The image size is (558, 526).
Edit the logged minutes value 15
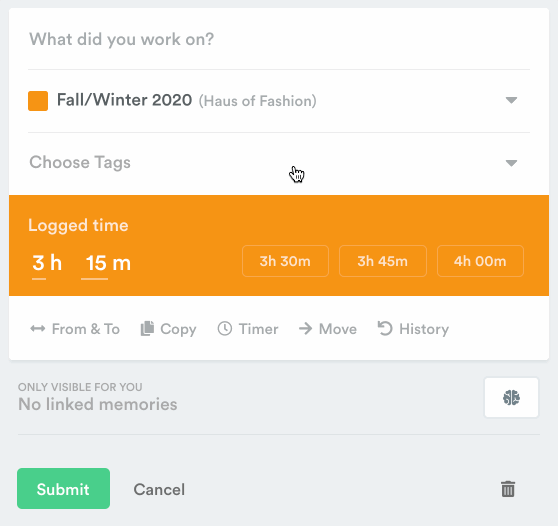[x=95, y=263]
